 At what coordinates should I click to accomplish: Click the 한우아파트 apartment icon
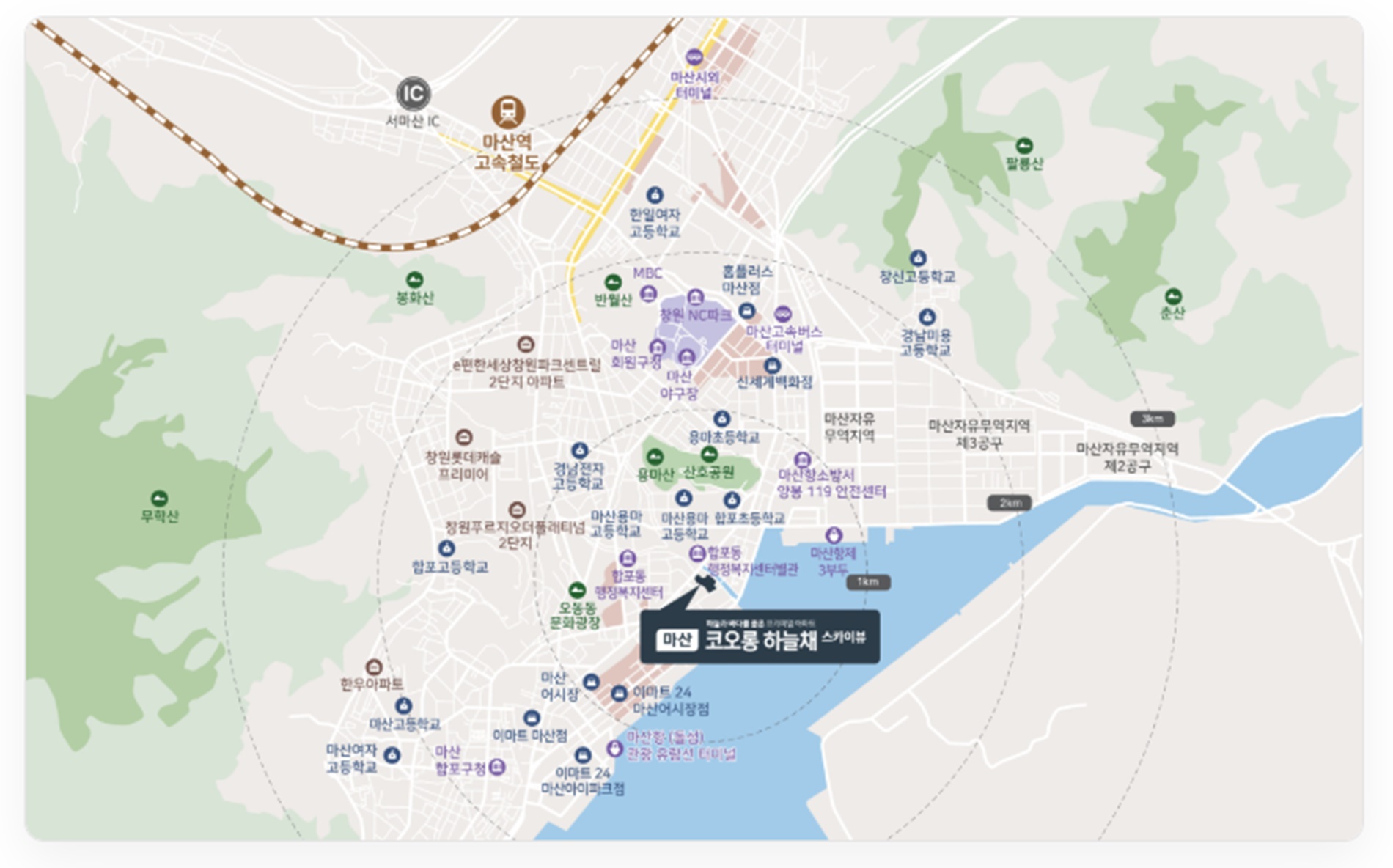coord(374,667)
